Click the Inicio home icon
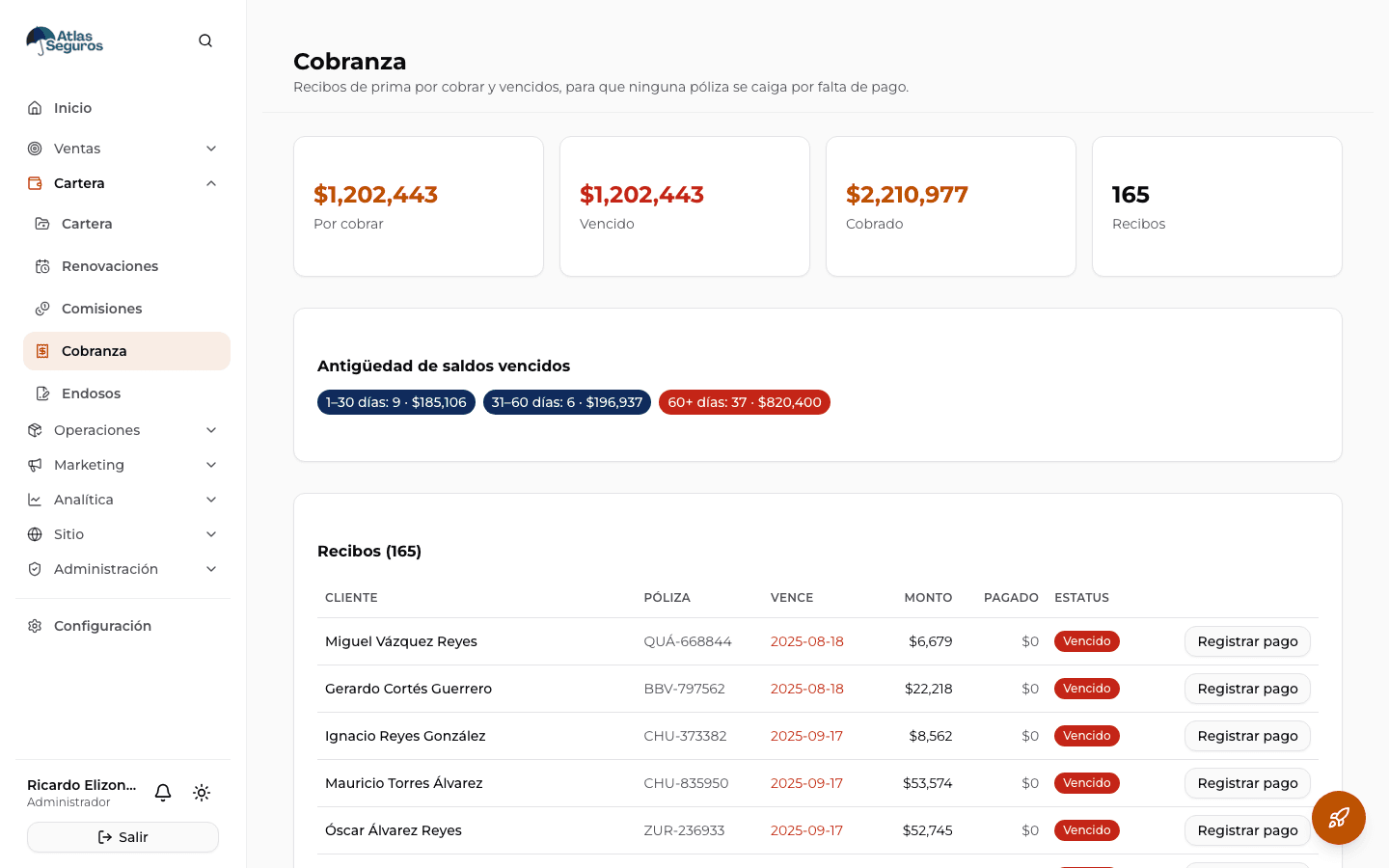 pyautogui.click(x=35, y=108)
